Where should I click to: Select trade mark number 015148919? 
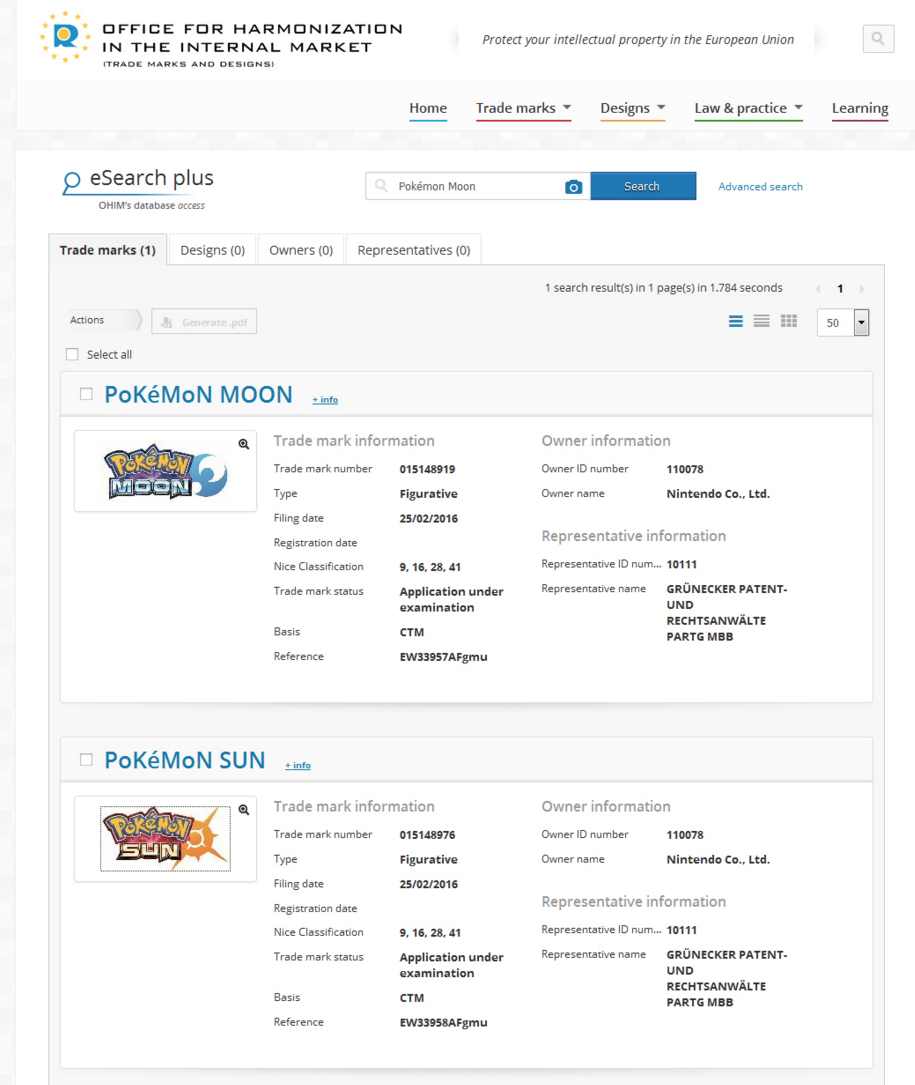pyautogui.click(x=427, y=469)
